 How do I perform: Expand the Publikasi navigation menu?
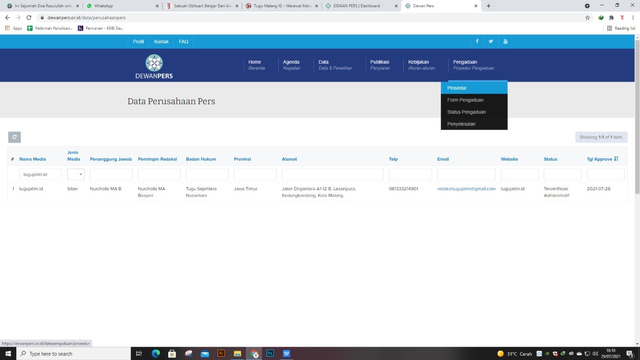[380, 65]
